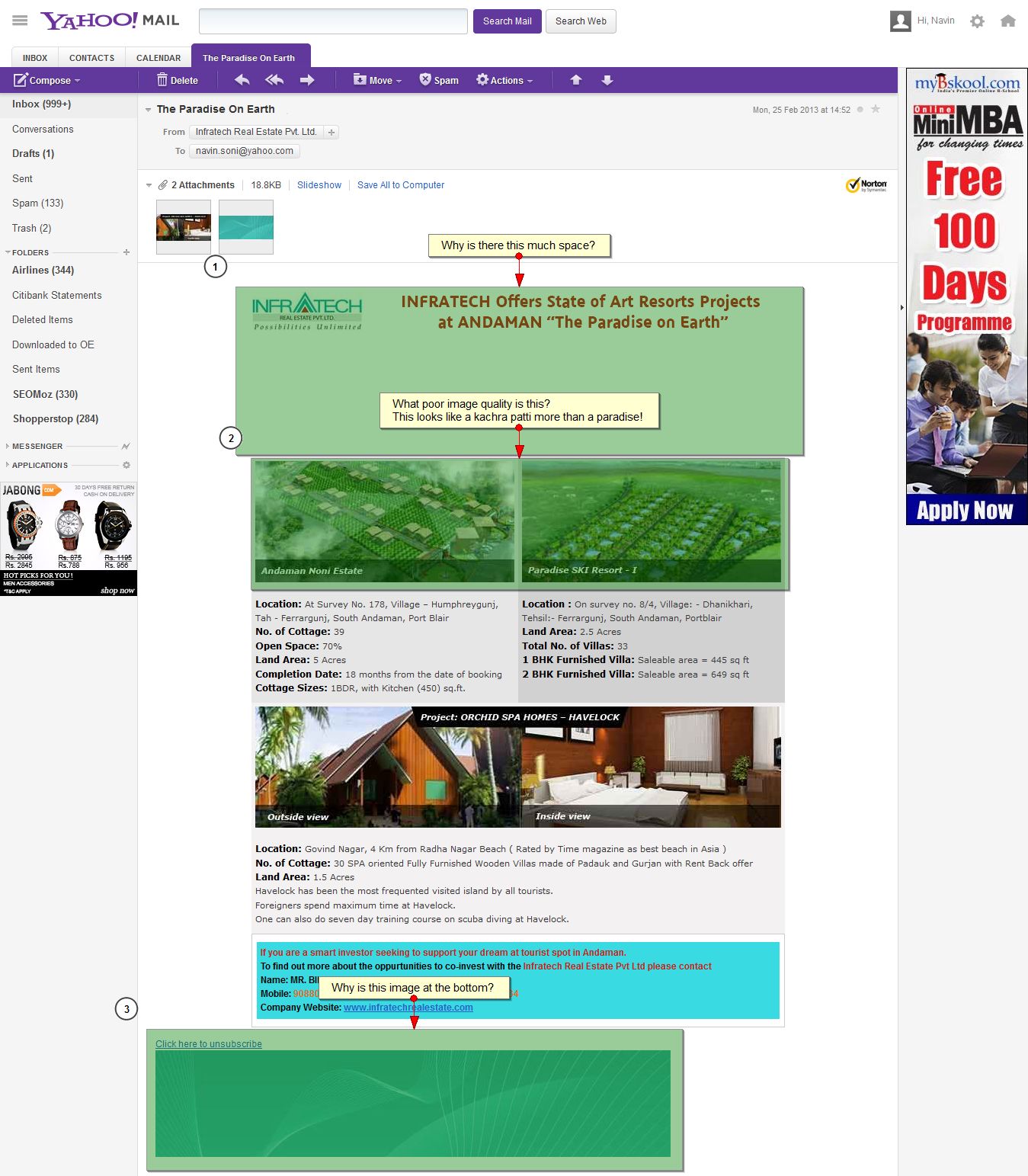Click the 'Click here to unsubscribe' link
Image resolution: width=1028 pixels, height=1176 pixels.
[x=209, y=1044]
